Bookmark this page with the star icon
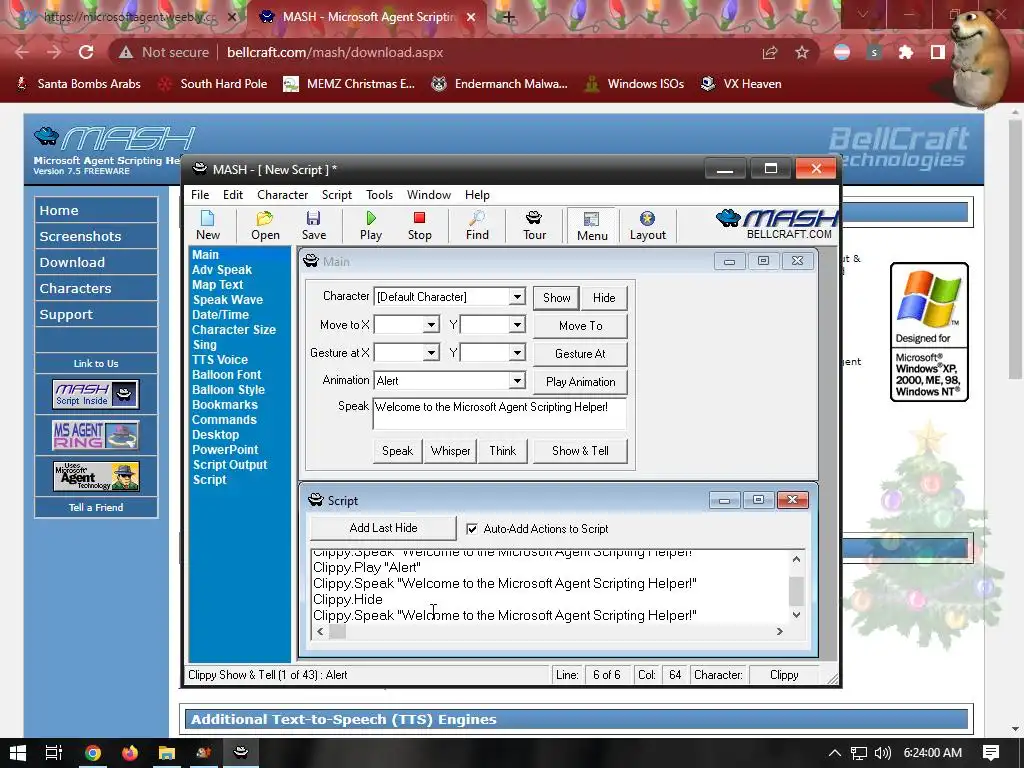Screen dimensions: 1024x768 pos(802,52)
